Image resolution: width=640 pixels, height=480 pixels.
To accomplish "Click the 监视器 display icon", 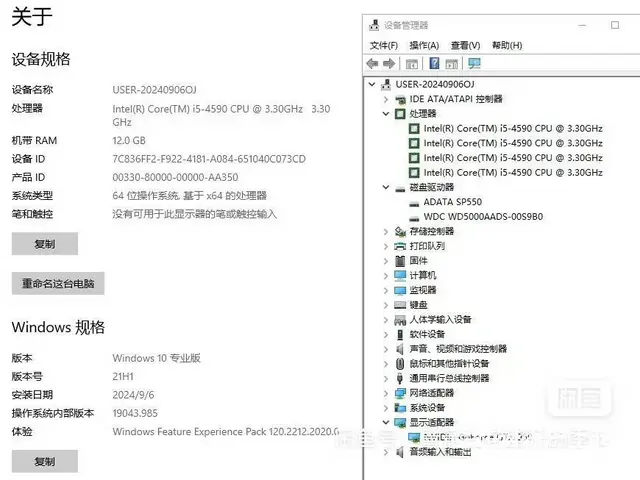I will [400, 290].
